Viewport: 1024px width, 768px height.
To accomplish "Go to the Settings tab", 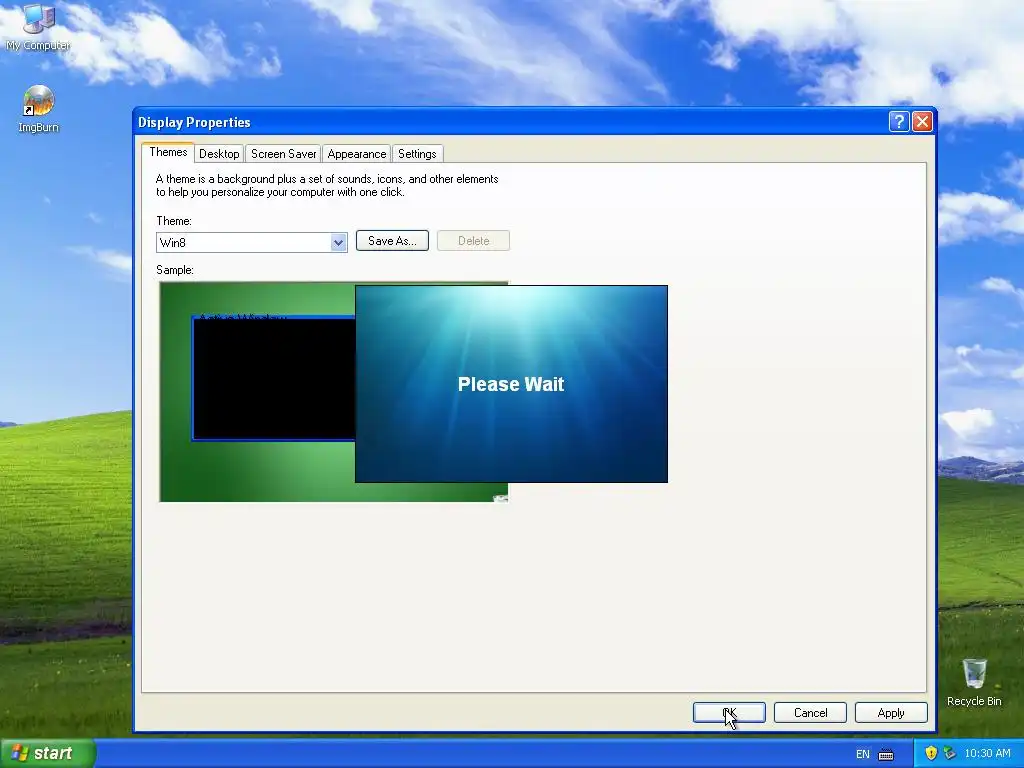I will [417, 153].
